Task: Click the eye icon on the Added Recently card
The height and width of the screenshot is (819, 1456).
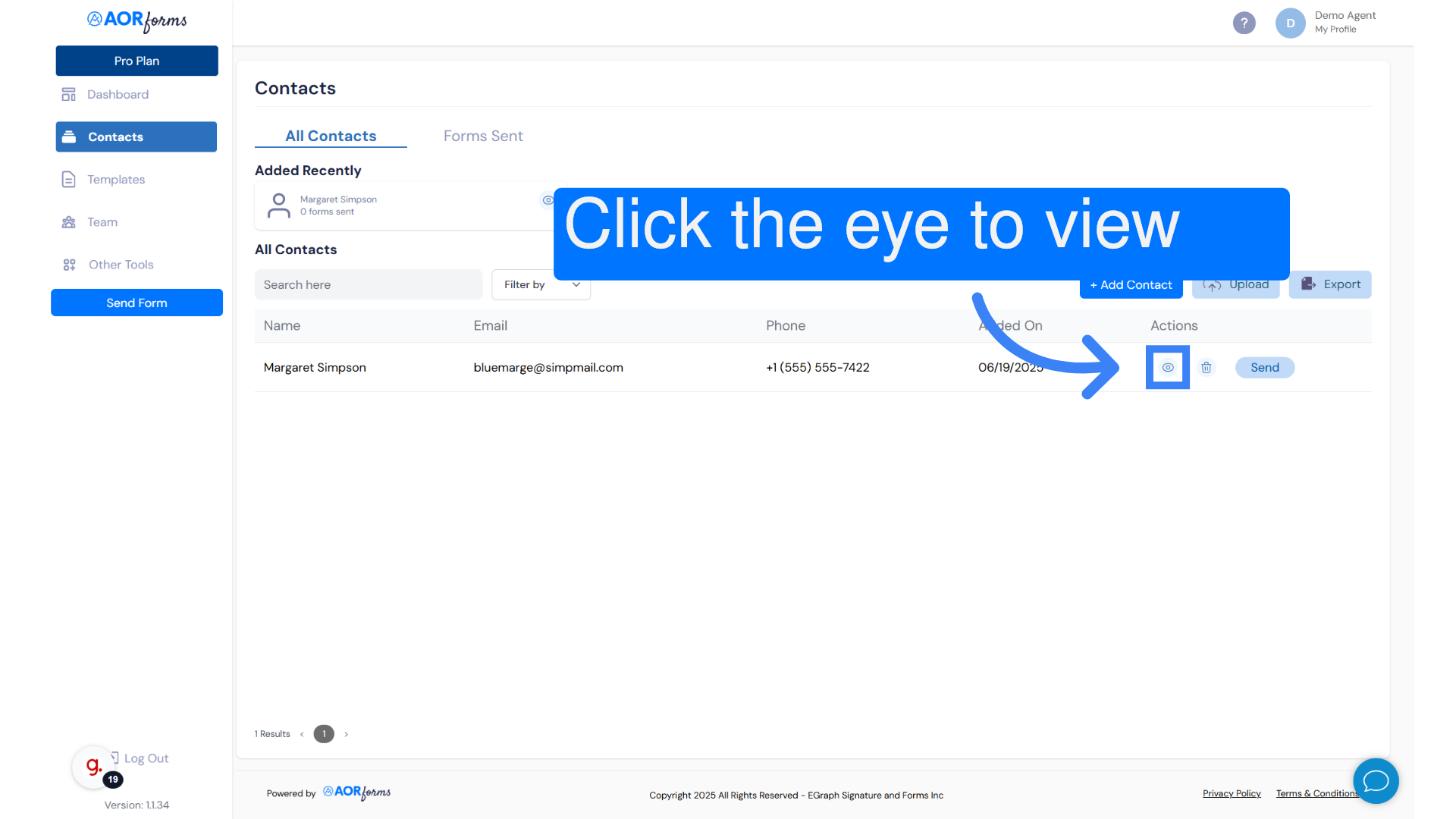Action: tap(547, 200)
